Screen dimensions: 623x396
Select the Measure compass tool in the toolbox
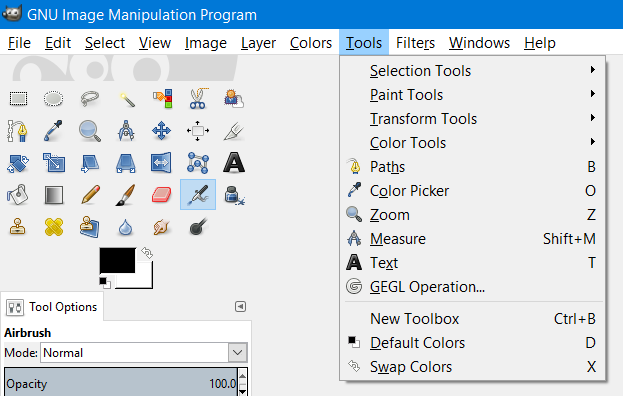tap(126, 131)
